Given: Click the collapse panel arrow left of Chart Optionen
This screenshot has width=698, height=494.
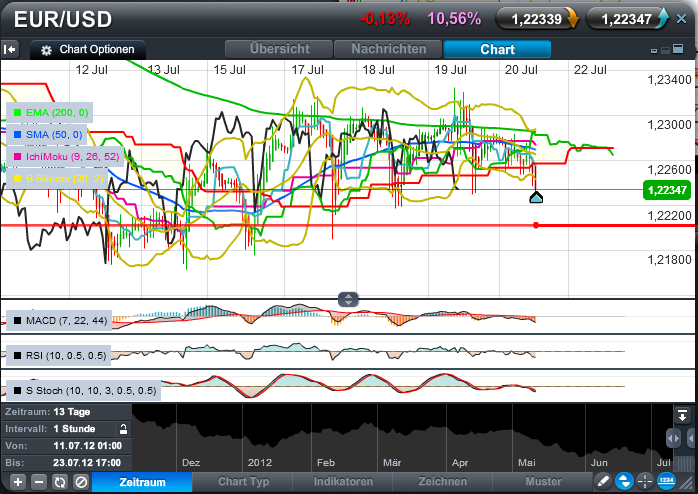Looking at the screenshot, I should pos(10,49).
